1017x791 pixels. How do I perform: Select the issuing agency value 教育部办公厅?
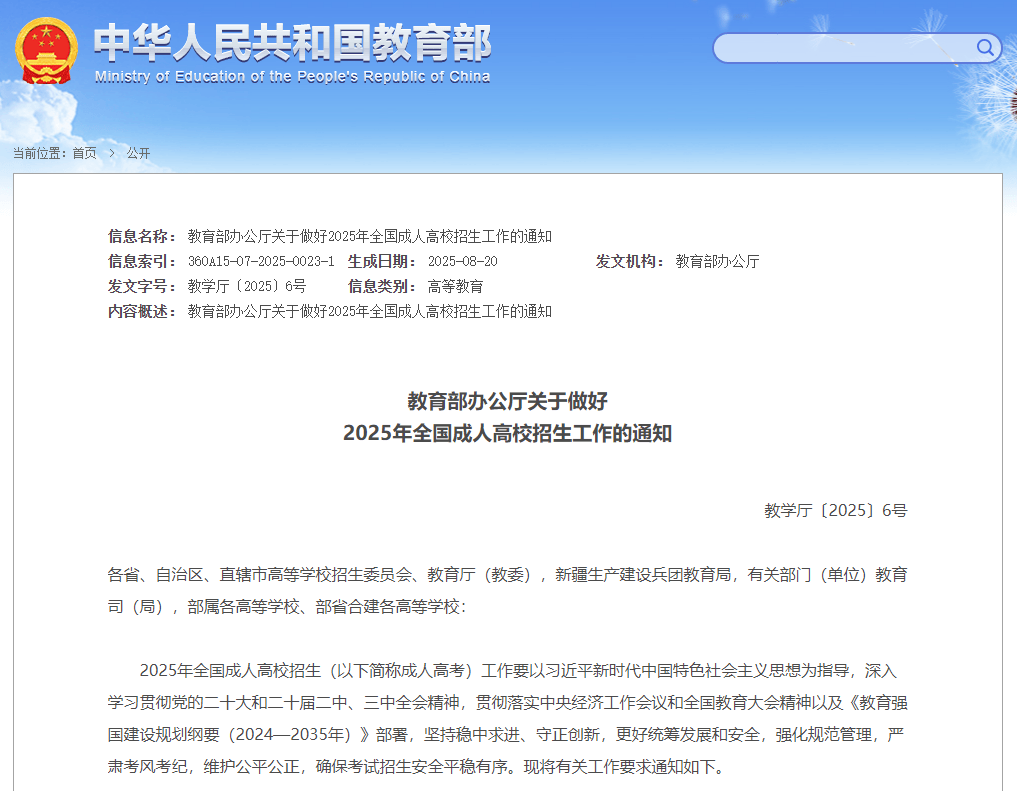(x=717, y=261)
